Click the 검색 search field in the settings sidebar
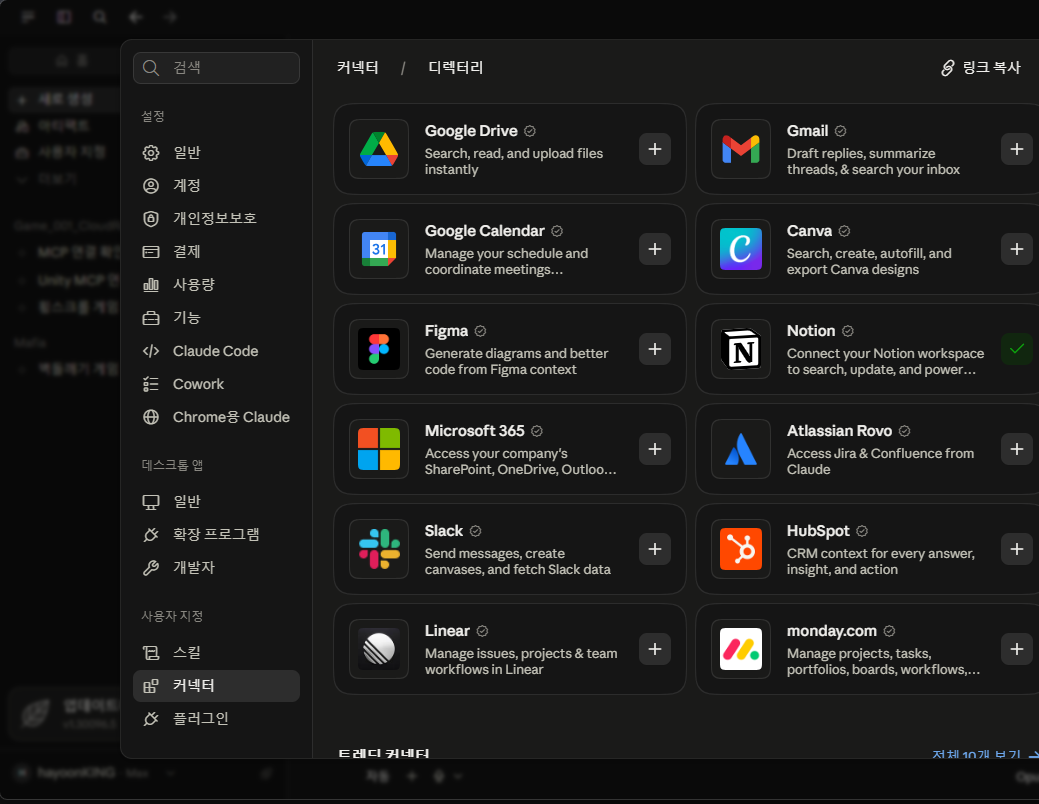The width and height of the screenshot is (1039, 804). (x=216, y=68)
